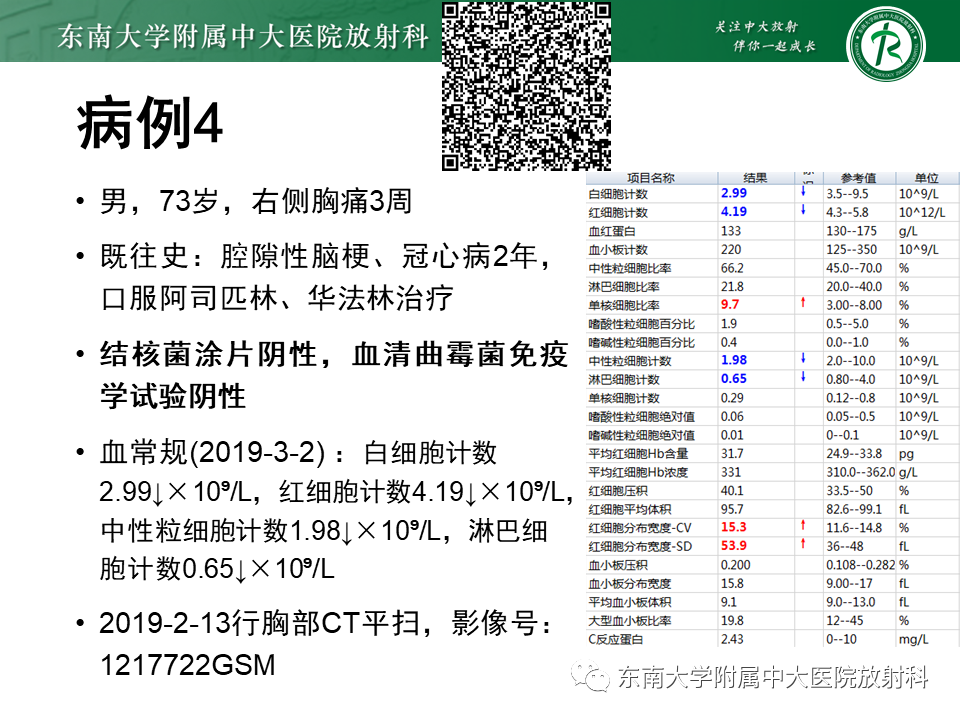Click the unit pg in 平均红细胞Hb含量 row
Image resolution: width=960 pixels, height=720 pixels.
tap(906, 454)
